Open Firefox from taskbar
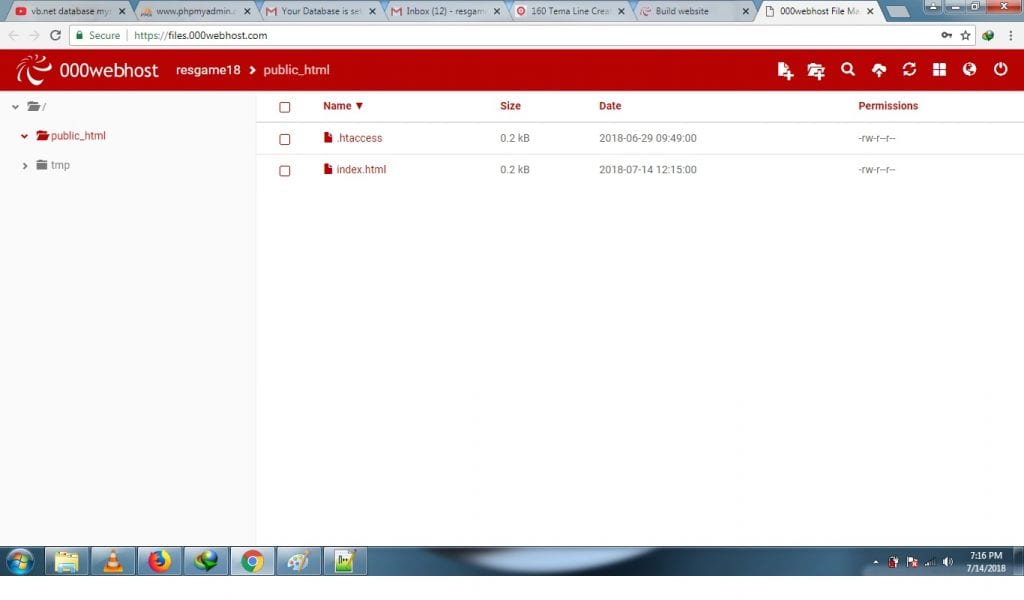Image resolution: width=1024 pixels, height=600 pixels. (x=159, y=561)
